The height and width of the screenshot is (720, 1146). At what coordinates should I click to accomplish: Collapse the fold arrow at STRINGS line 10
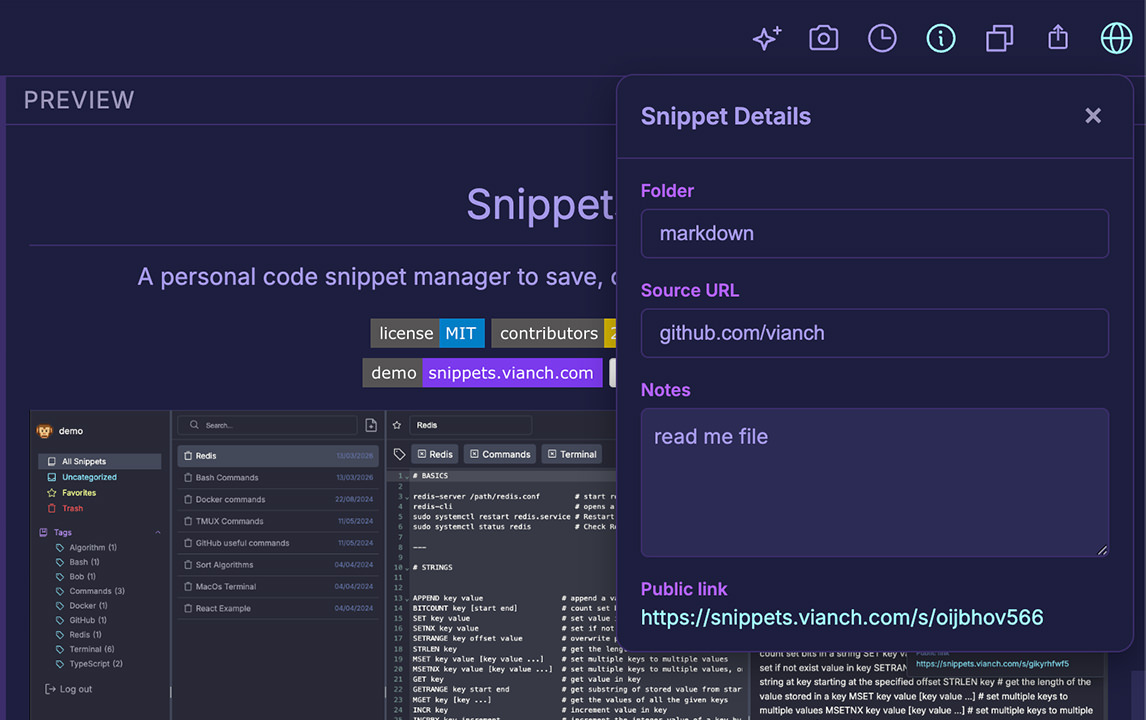point(407,568)
